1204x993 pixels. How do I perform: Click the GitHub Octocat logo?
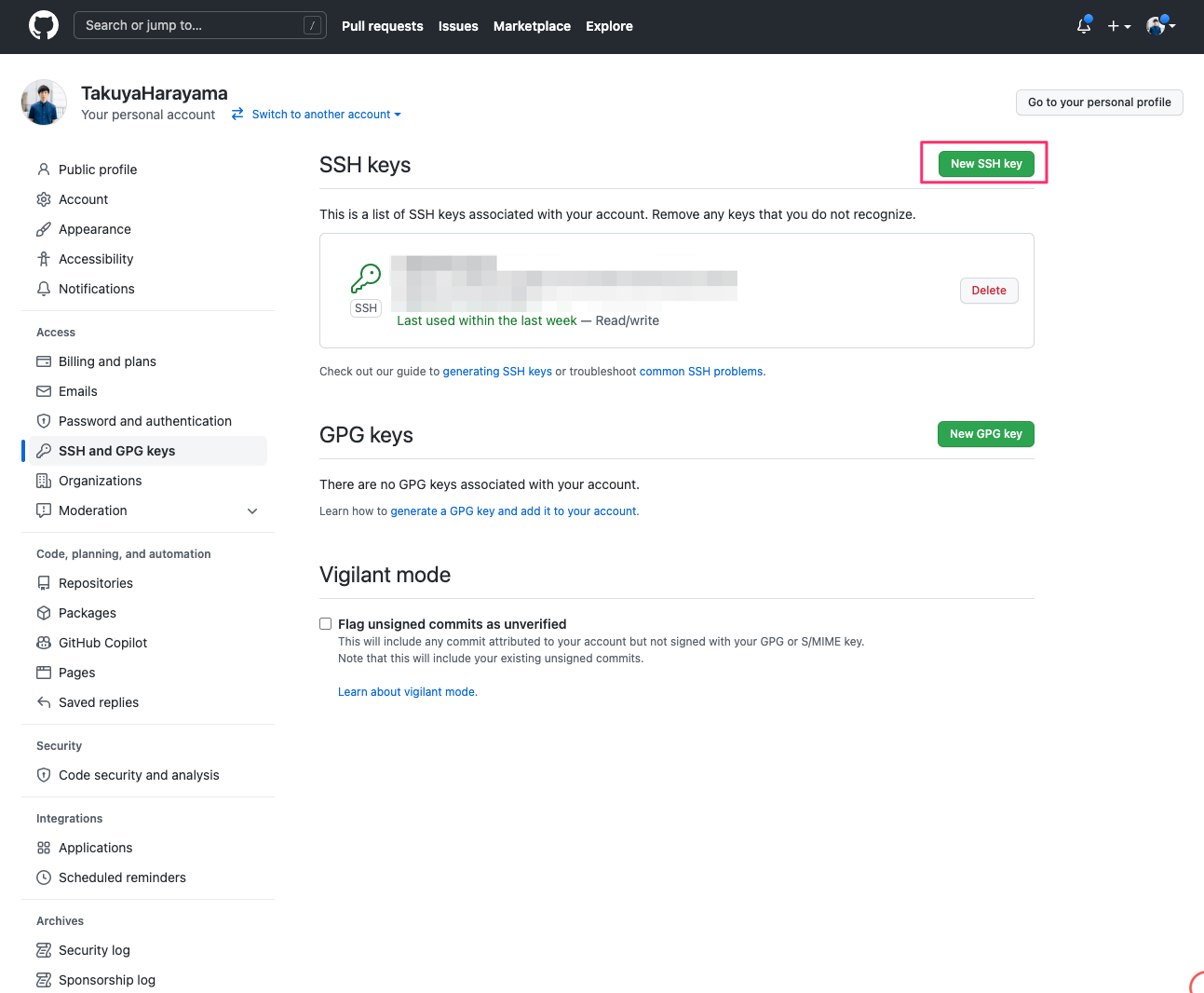[43, 25]
